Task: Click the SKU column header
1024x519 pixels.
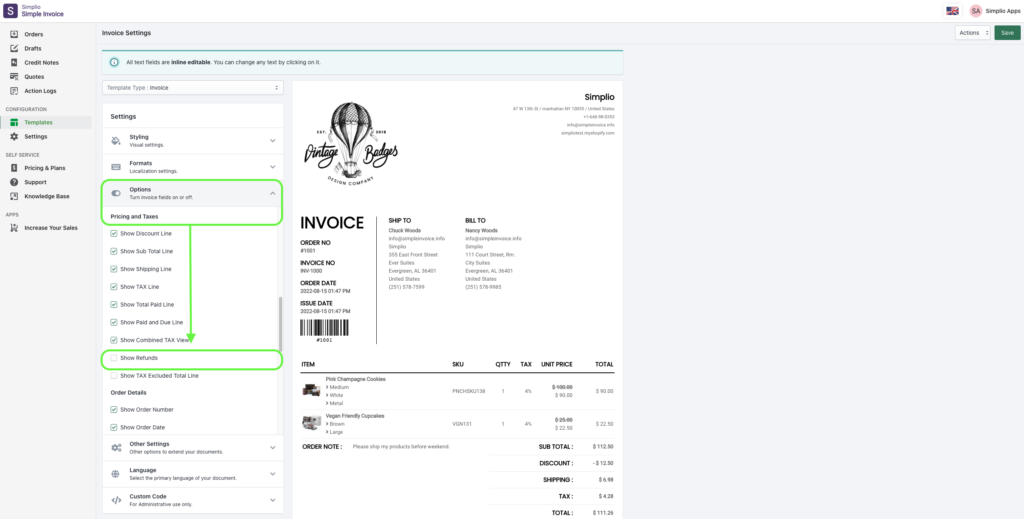Action: pyautogui.click(x=458, y=364)
